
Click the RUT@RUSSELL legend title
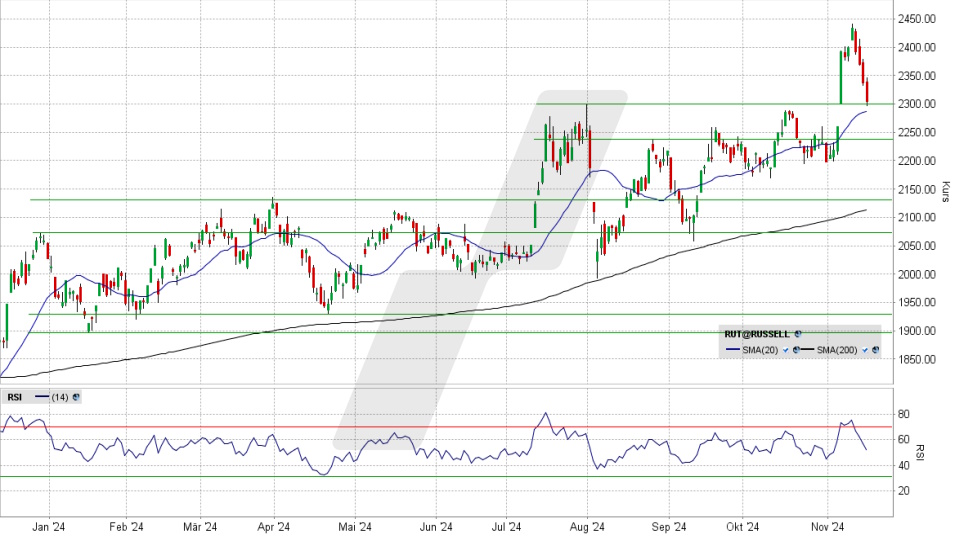(757, 334)
